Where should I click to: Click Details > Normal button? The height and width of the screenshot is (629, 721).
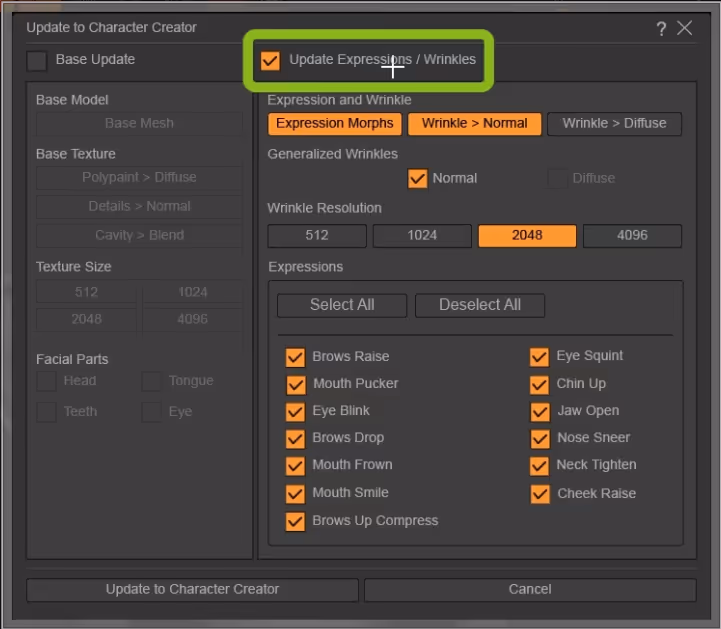139,207
